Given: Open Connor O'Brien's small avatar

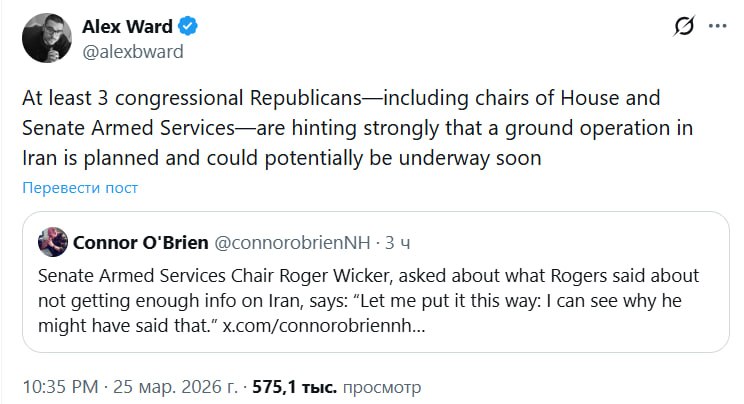Looking at the screenshot, I should point(53,241).
